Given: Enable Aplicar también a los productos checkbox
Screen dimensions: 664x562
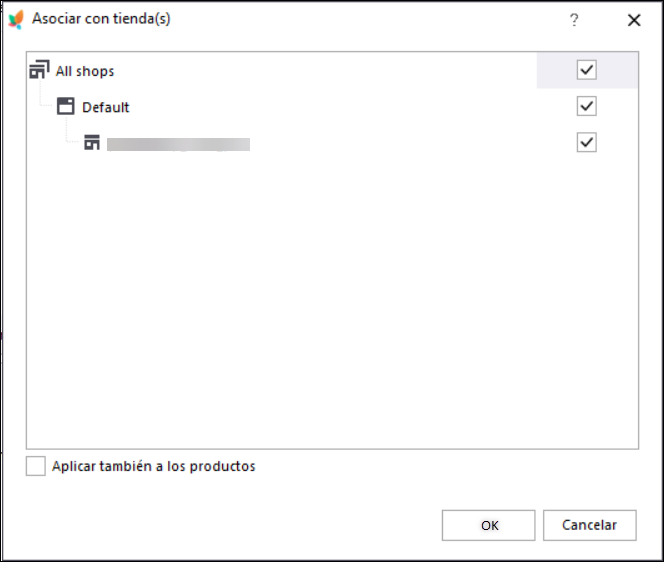Looking at the screenshot, I should click(36, 466).
